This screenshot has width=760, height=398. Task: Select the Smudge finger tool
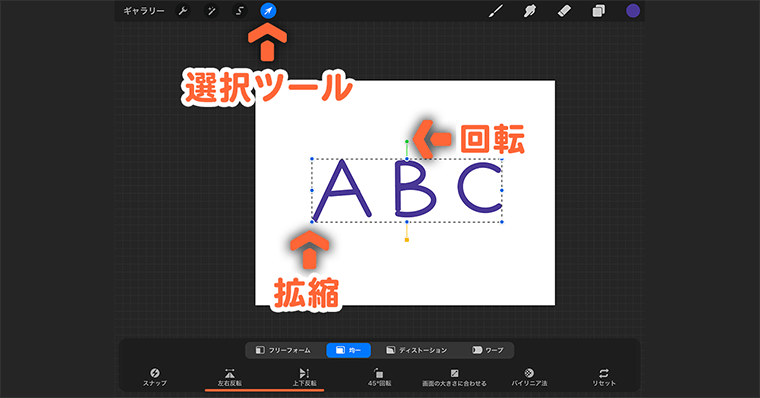[530, 11]
